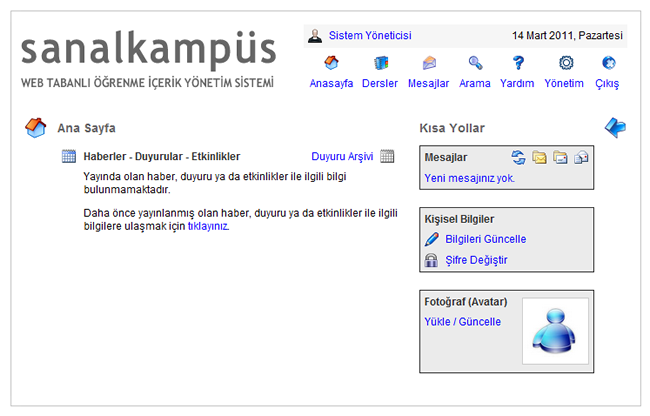Click the blue calendar icon beside Haberler heading
650x416 pixels.
(69, 156)
